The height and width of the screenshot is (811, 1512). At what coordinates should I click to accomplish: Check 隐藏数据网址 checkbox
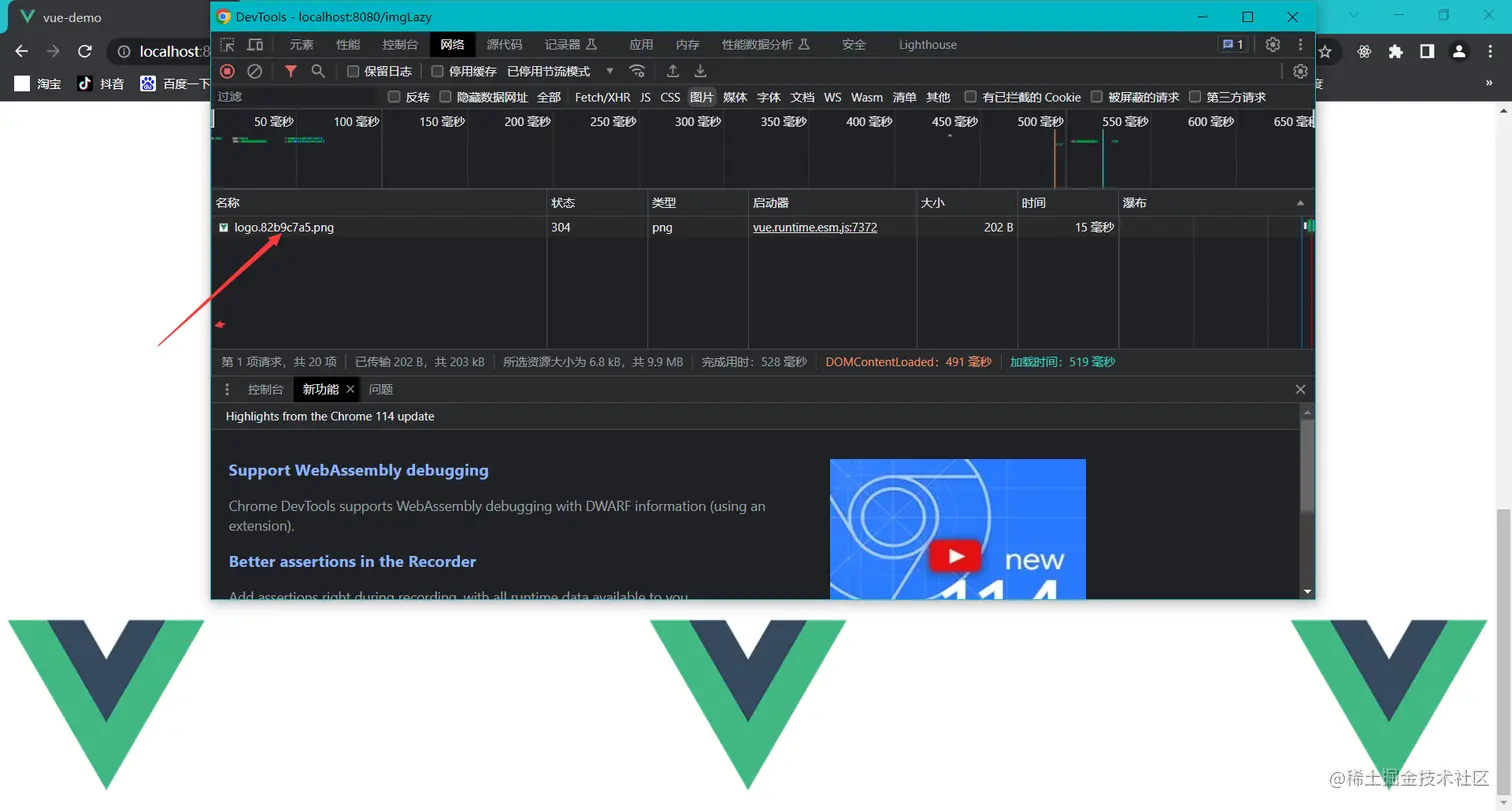tap(446, 97)
